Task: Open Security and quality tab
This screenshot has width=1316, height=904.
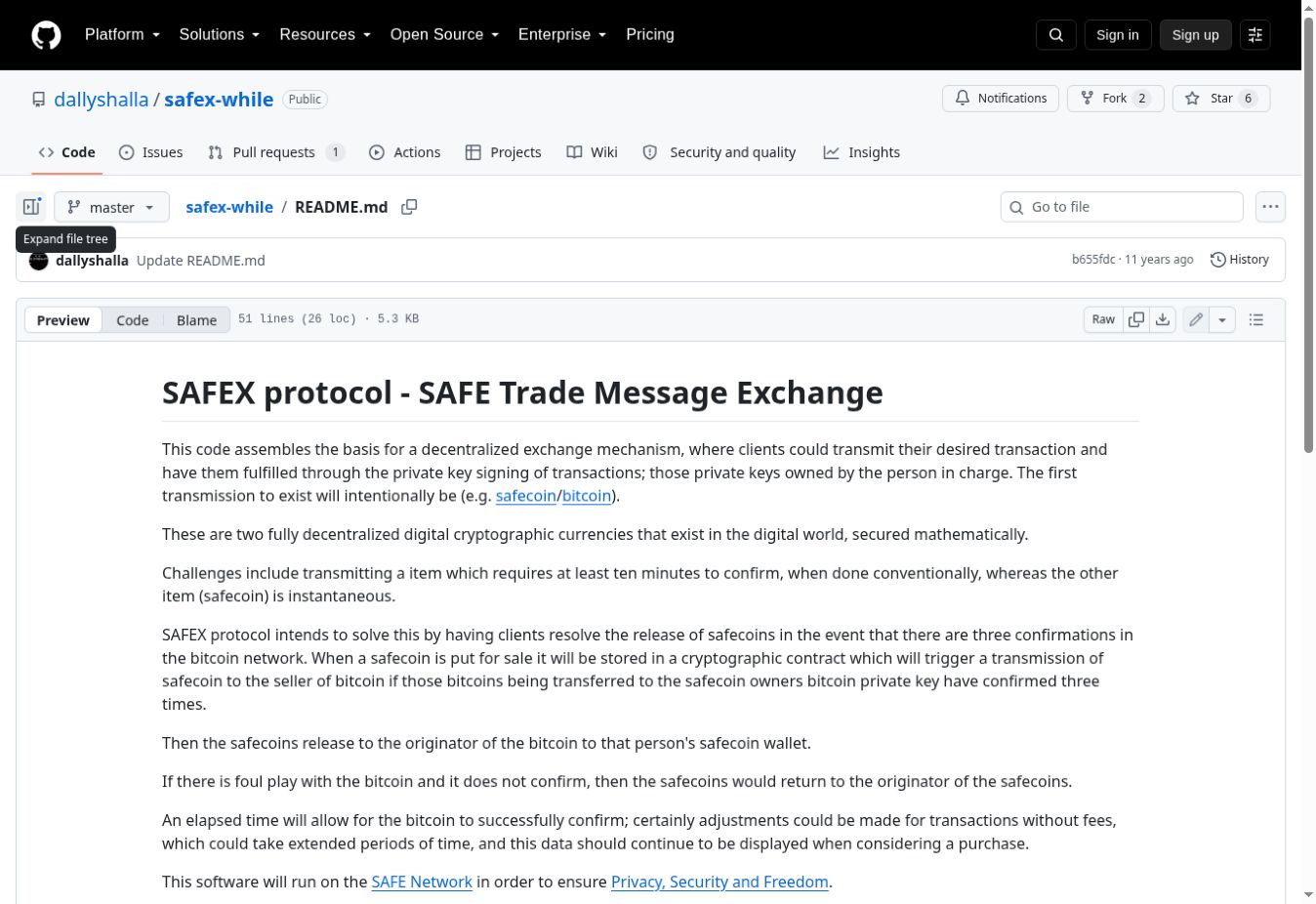Action: pyautogui.click(x=720, y=152)
